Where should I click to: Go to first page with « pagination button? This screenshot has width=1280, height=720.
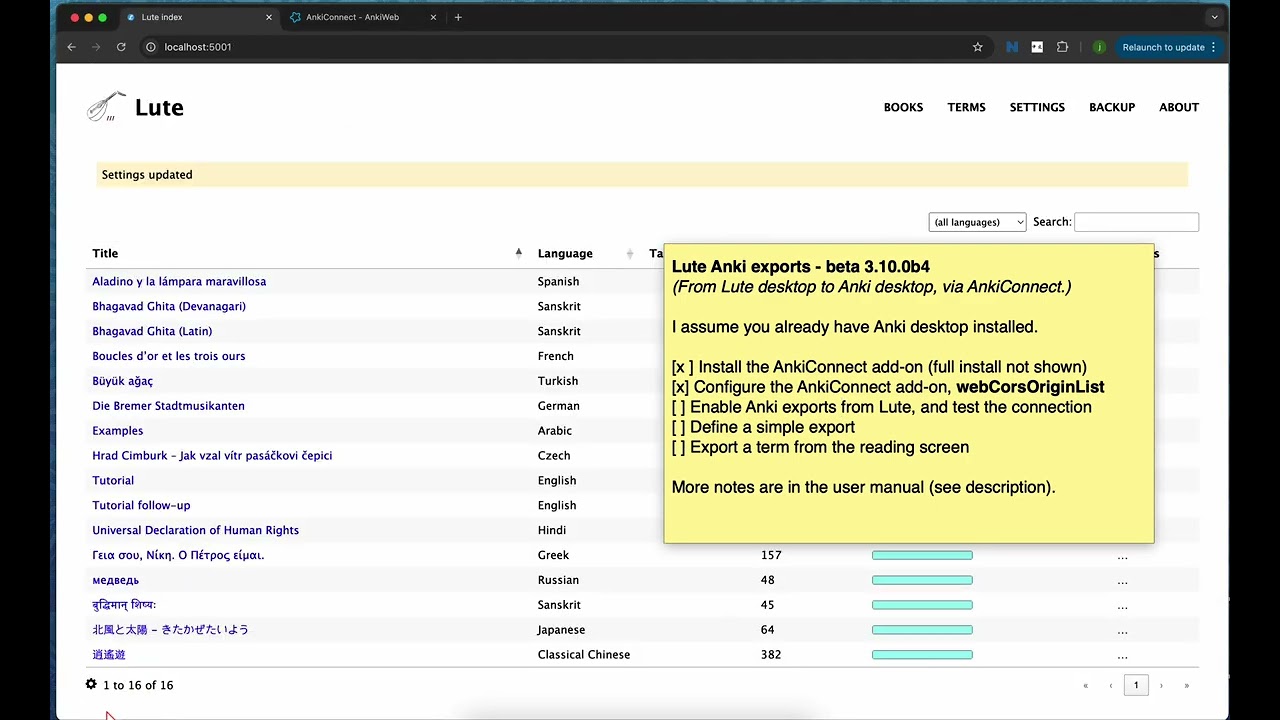coord(1086,686)
